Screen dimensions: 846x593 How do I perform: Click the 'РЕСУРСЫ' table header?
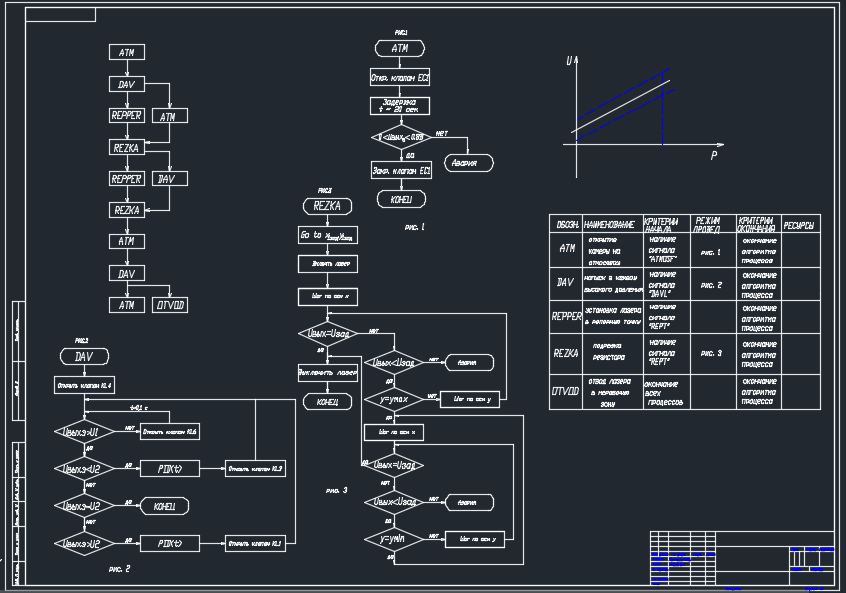(801, 224)
